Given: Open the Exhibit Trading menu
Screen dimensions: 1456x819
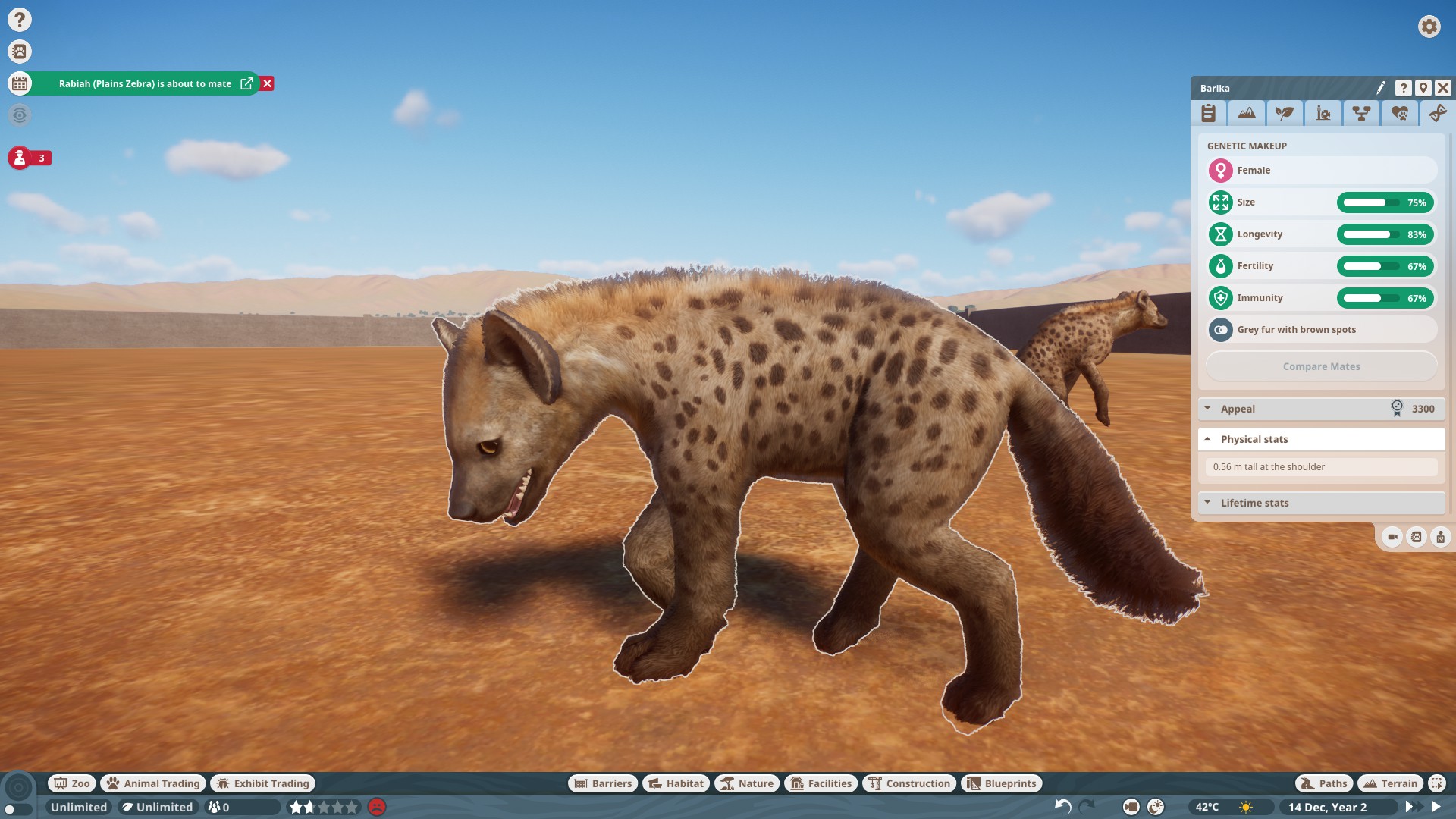Looking at the screenshot, I should [263, 783].
